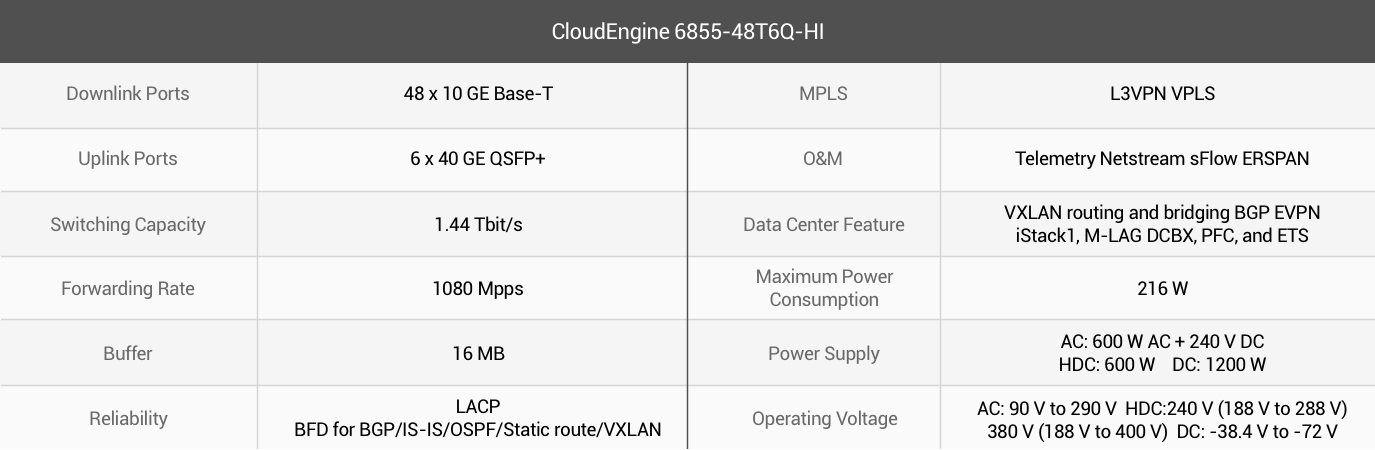
Task: Select the Data Center Feature label
Action: click(x=824, y=224)
